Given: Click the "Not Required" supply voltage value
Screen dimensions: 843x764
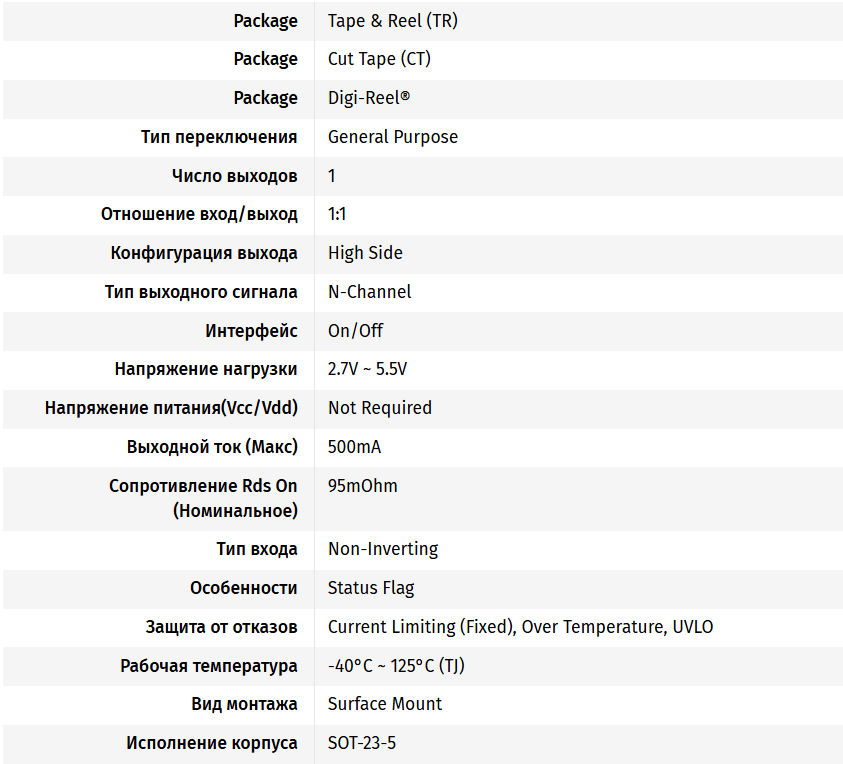Looking at the screenshot, I should pos(379,408).
